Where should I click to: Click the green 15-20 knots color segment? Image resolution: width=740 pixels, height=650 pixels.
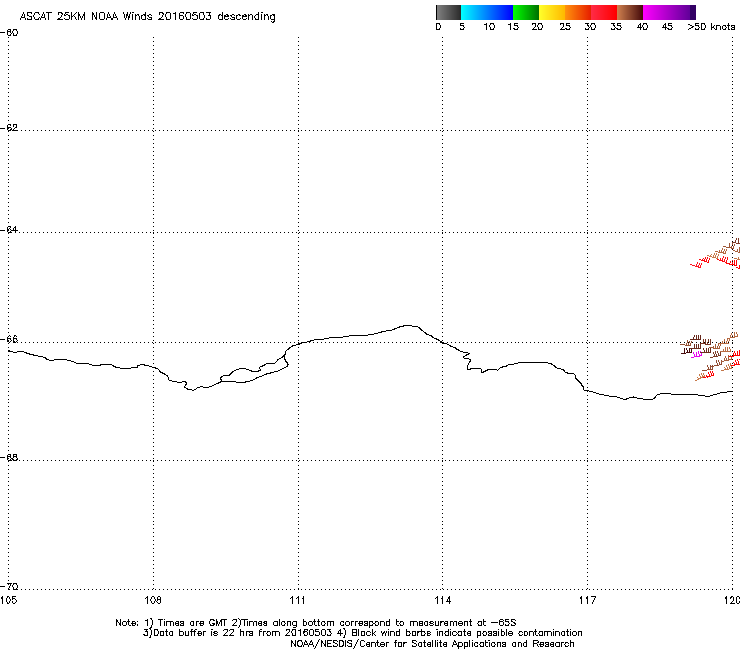pyautogui.click(x=526, y=12)
